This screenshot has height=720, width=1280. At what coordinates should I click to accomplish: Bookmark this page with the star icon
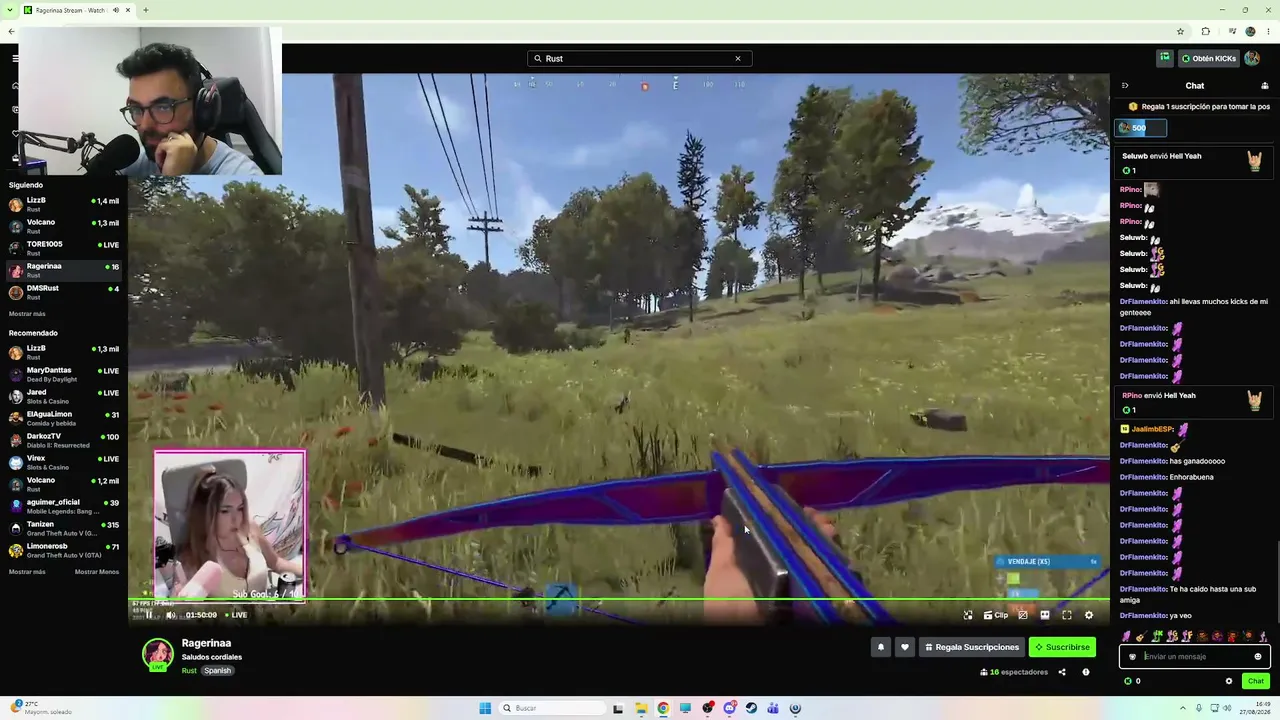point(1180,31)
